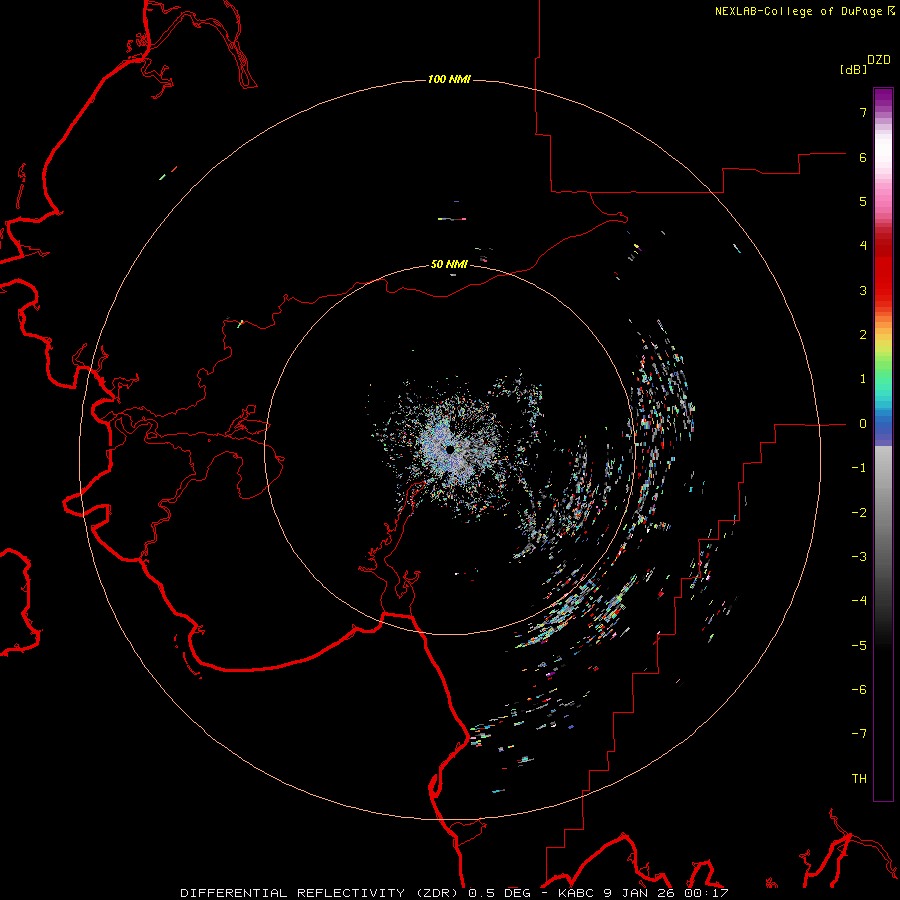Click the 0.5 DEG elevation text
Image resolution: width=900 pixels, height=900 pixels.
[x=499, y=893]
